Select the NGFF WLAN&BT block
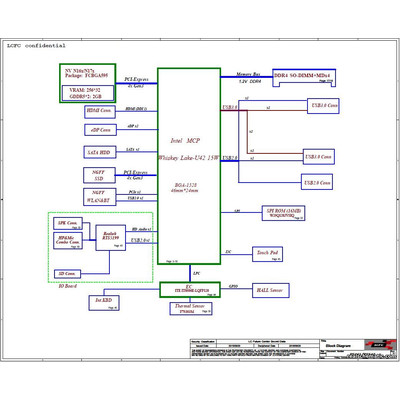400x400 pixels. 99,197
